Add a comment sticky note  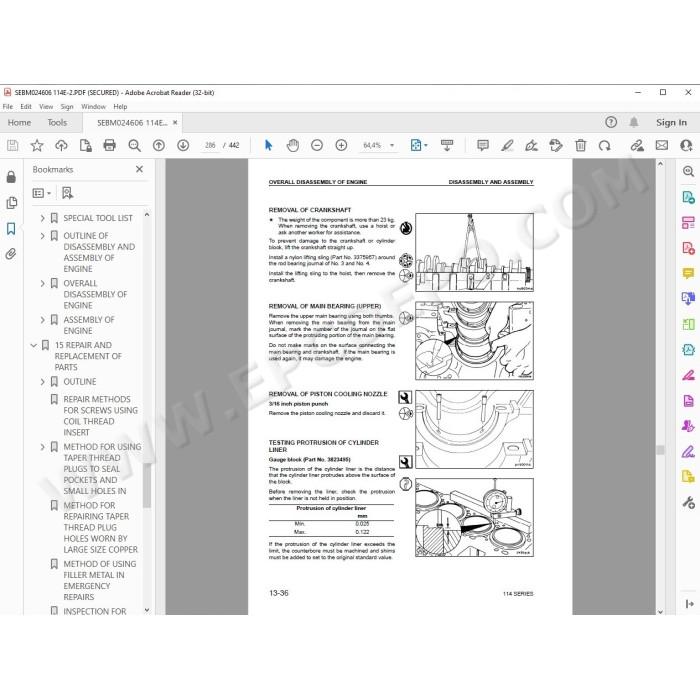coord(483,145)
